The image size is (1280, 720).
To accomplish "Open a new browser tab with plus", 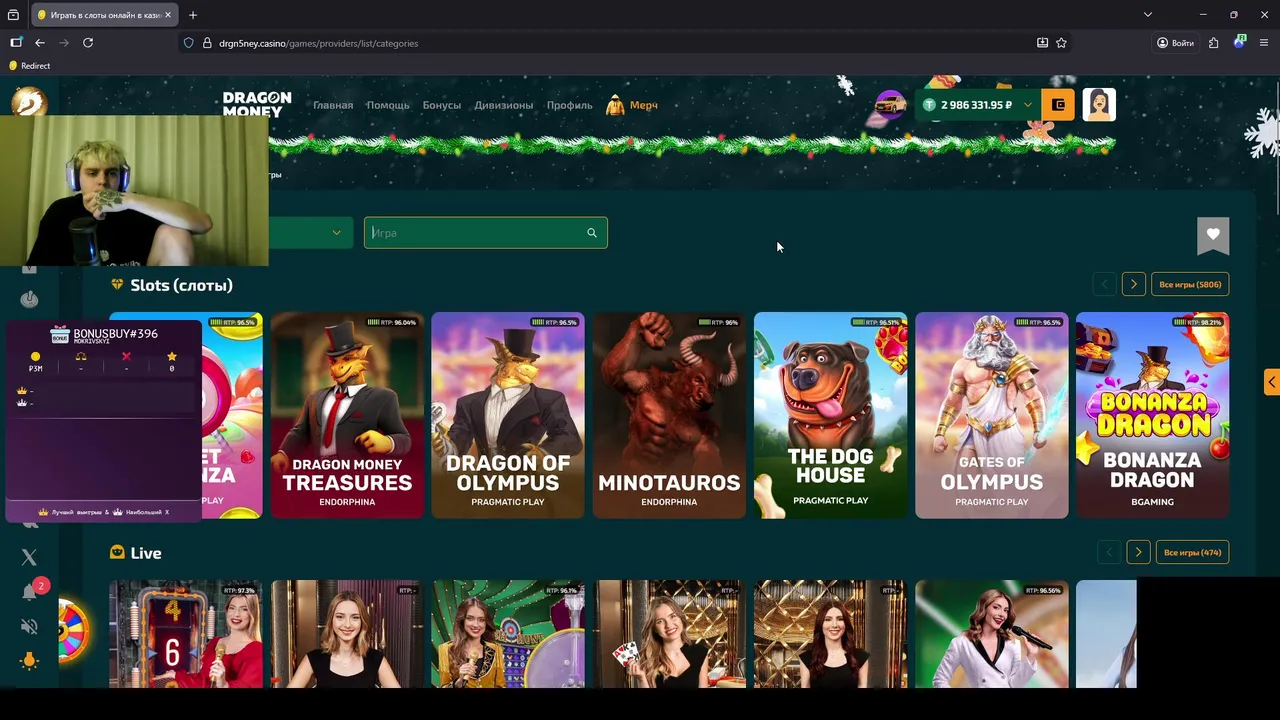I will [x=193, y=15].
